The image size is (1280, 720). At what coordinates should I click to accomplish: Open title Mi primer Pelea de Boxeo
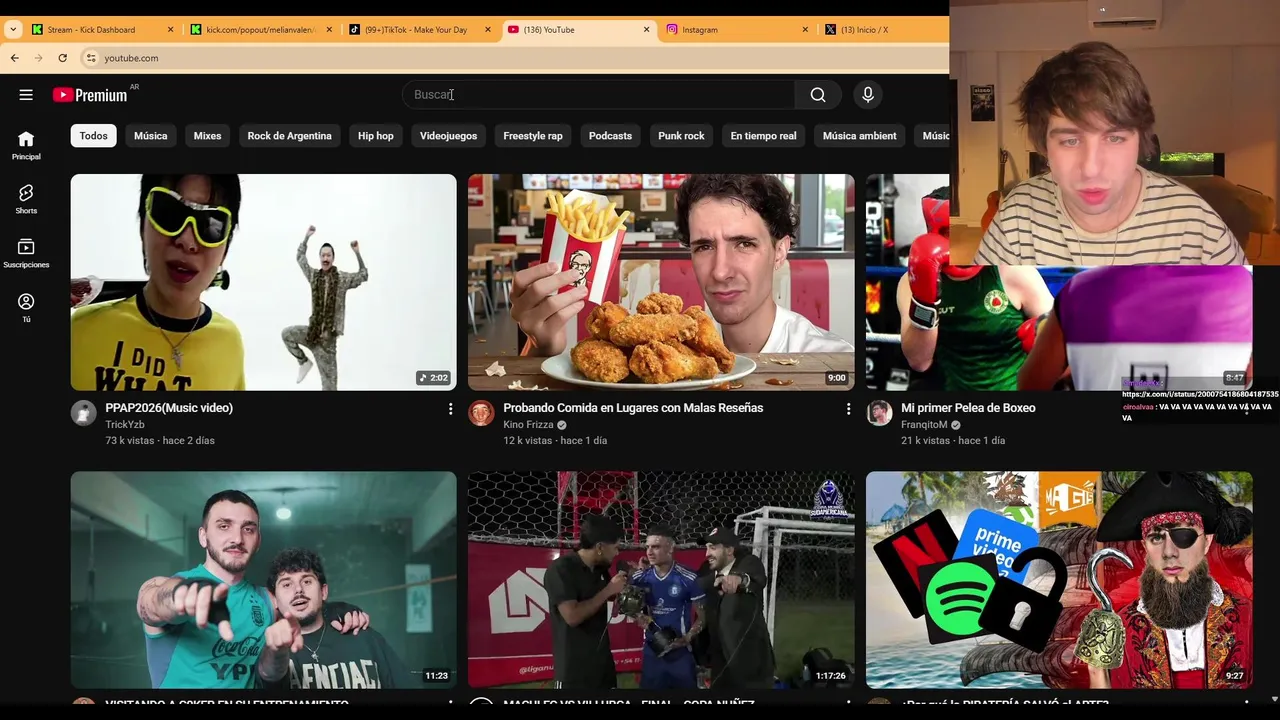(968, 408)
